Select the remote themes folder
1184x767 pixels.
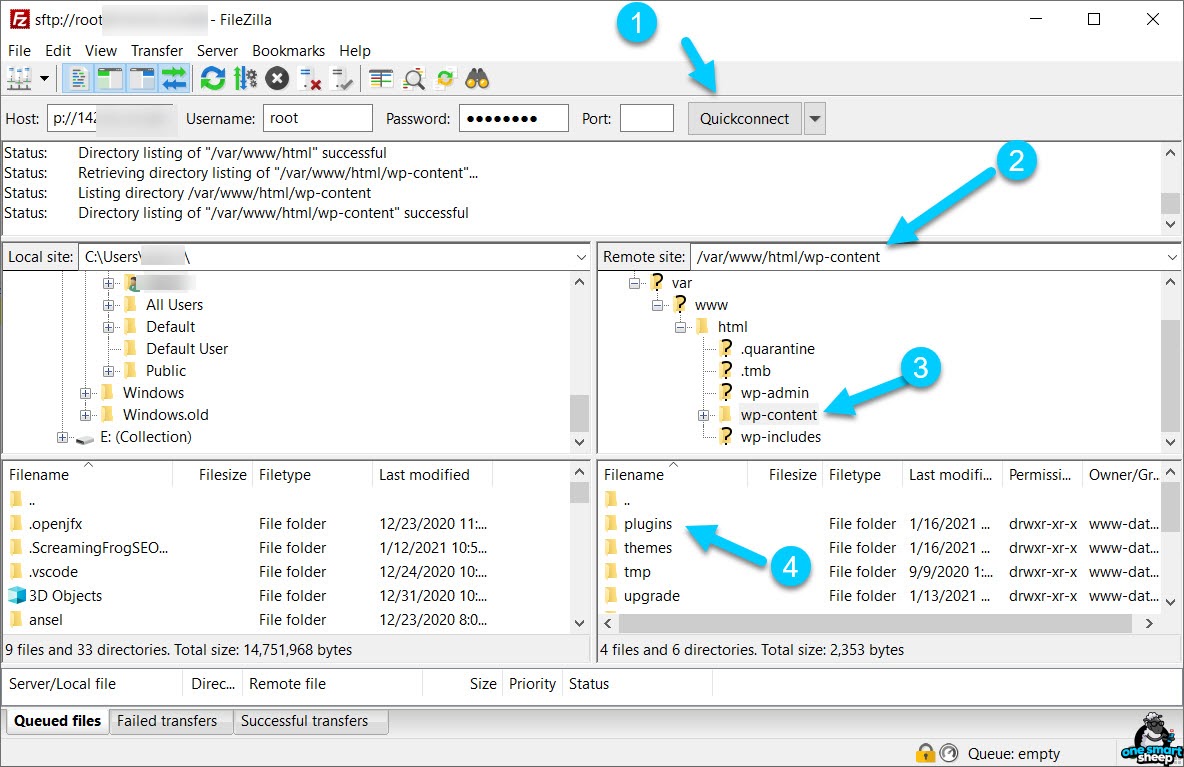point(647,547)
